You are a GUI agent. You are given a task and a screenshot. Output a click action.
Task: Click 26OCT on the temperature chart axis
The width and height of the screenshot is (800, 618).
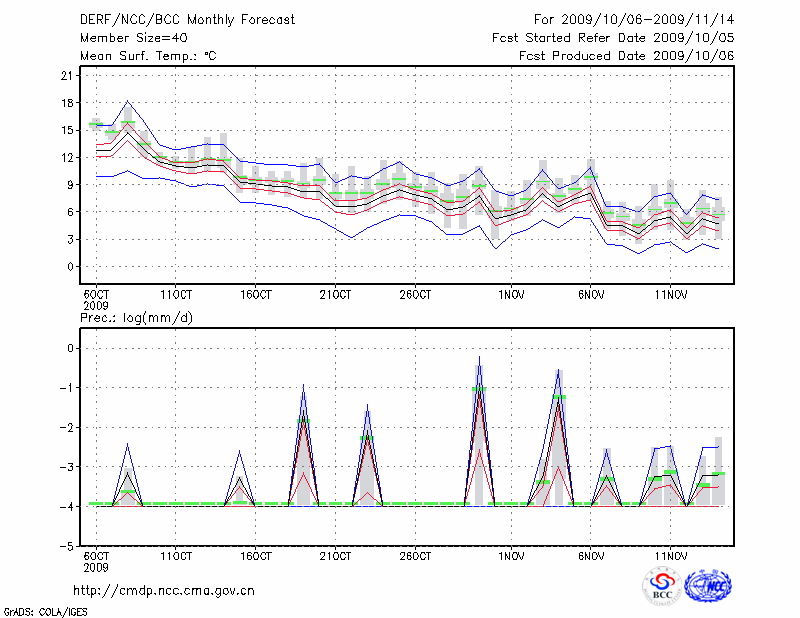tap(415, 294)
